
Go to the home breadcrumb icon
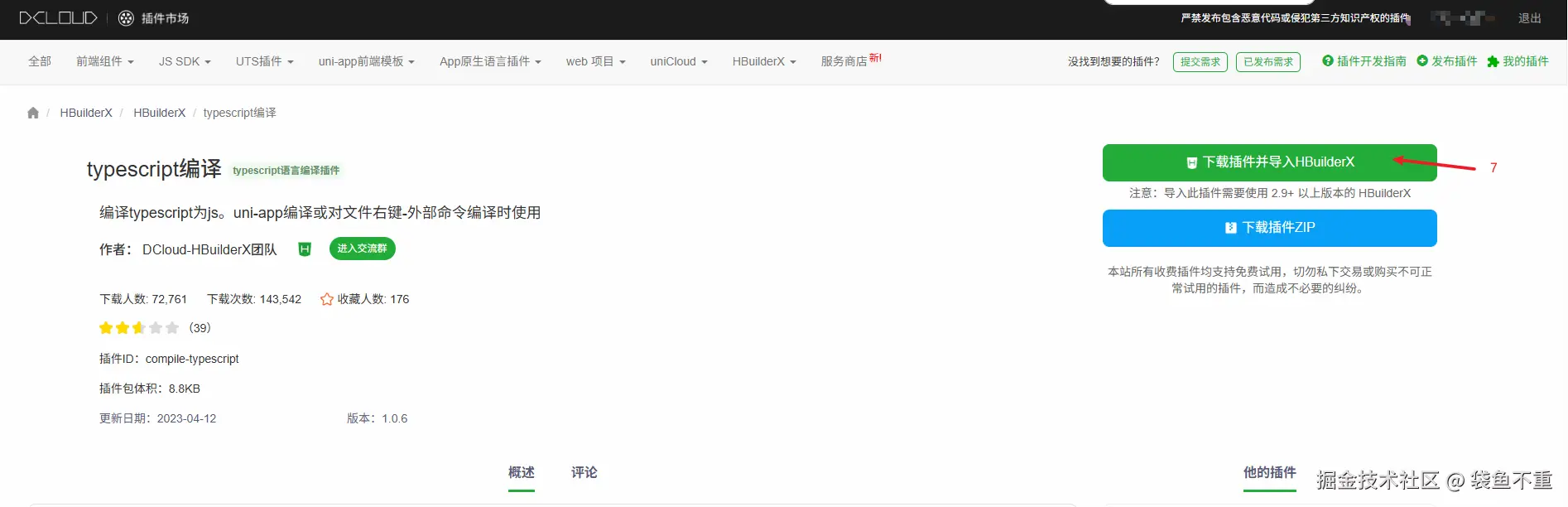point(33,113)
